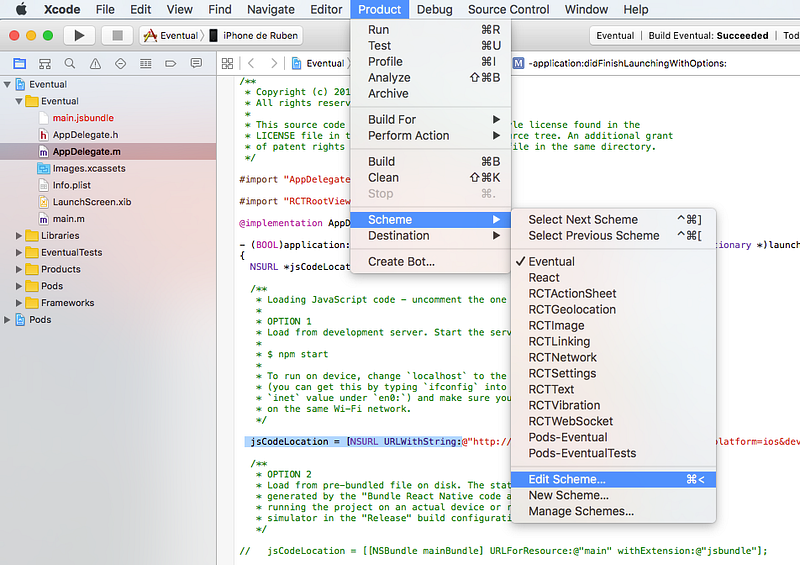This screenshot has height=565, width=800.
Task: Open the Find navigator magnifier icon
Action: (70, 63)
